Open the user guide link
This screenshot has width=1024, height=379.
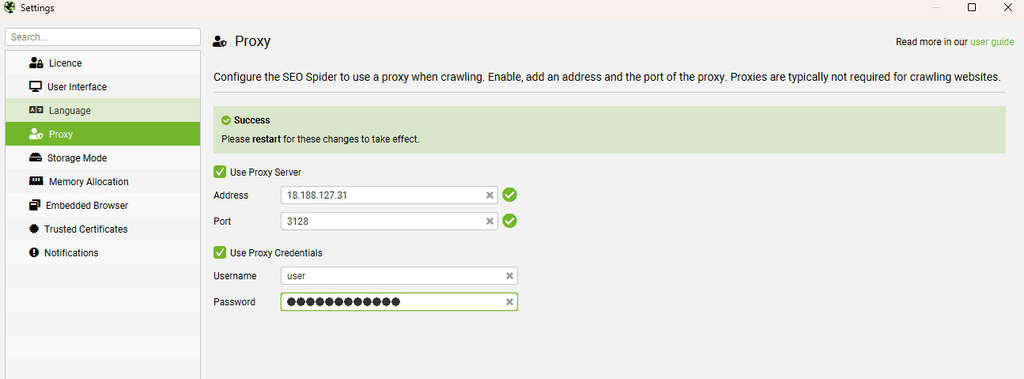coord(992,42)
